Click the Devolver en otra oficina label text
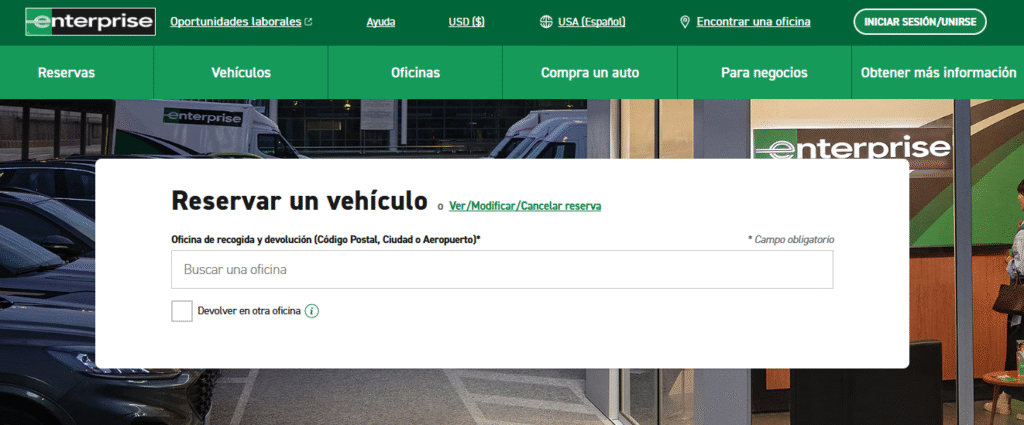Screen dimensions: 1024x425 249,311
